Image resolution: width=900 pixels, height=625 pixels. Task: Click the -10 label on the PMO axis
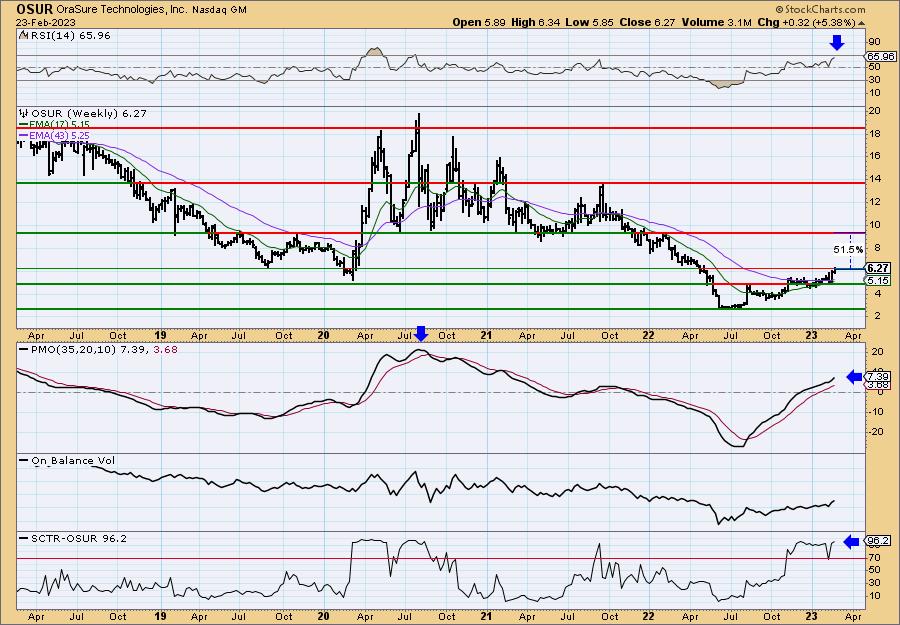click(875, 412)
